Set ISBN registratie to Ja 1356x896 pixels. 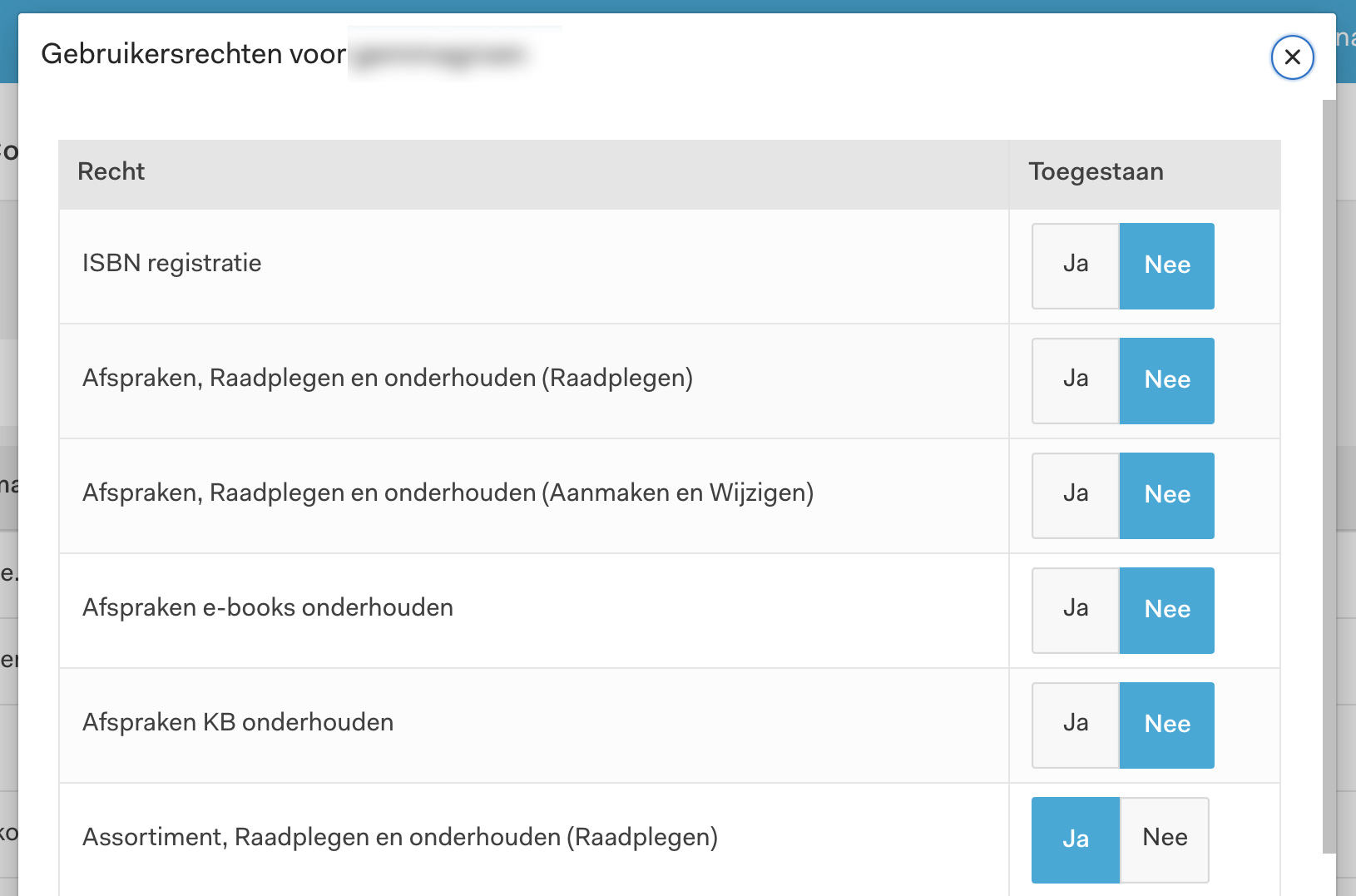tap(1076, 265)
